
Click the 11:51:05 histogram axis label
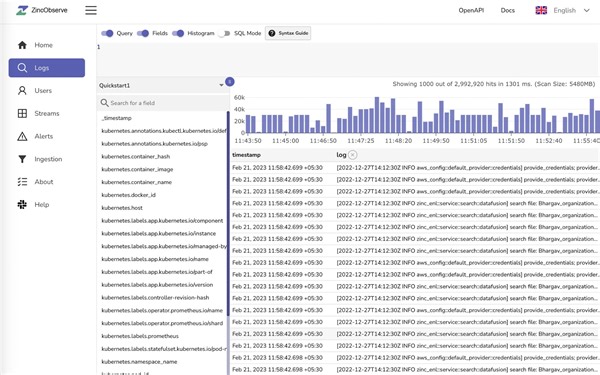[x=474, y=141]
